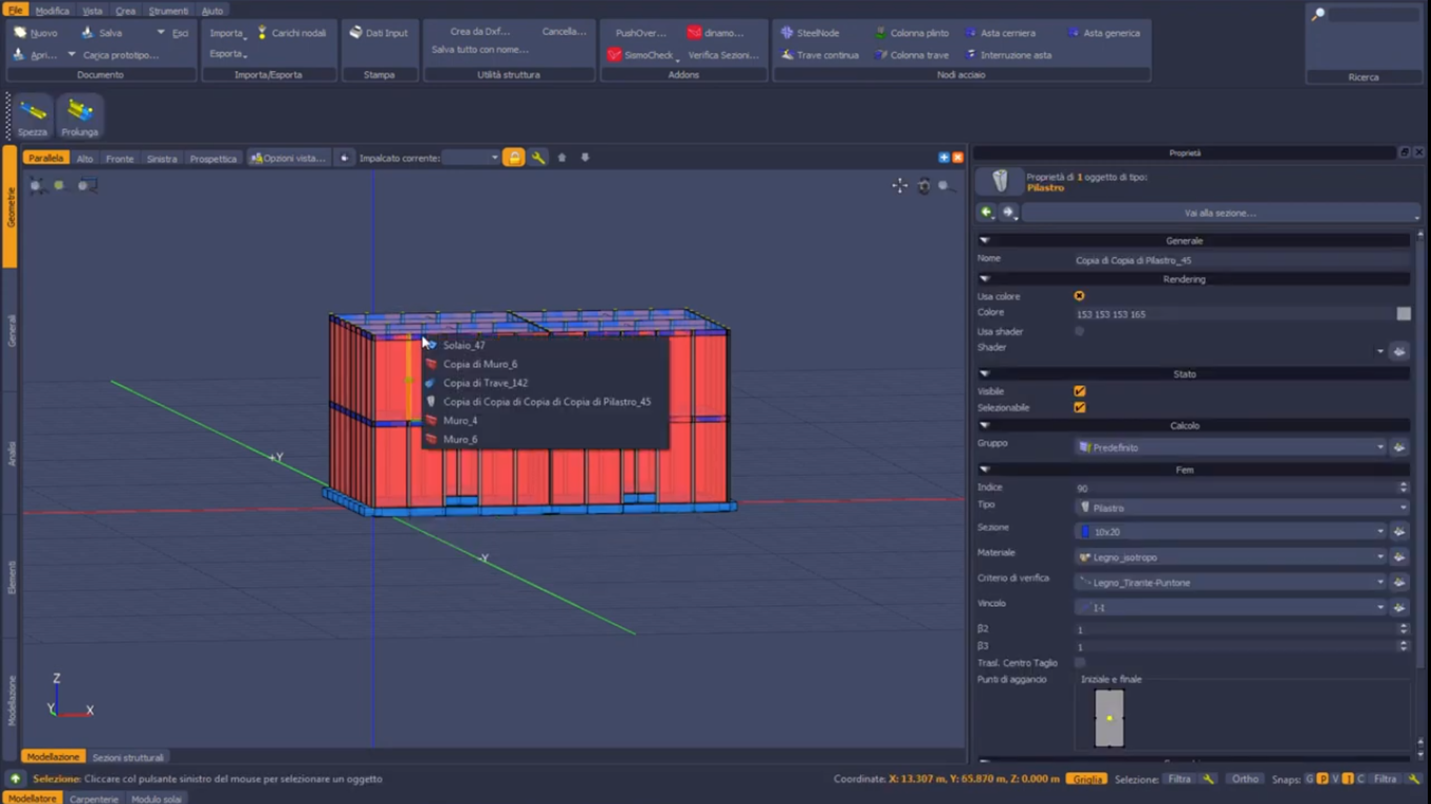The image size is (1431, 804).
Task: Toggle the G snap button
Action: [1309, 779]
